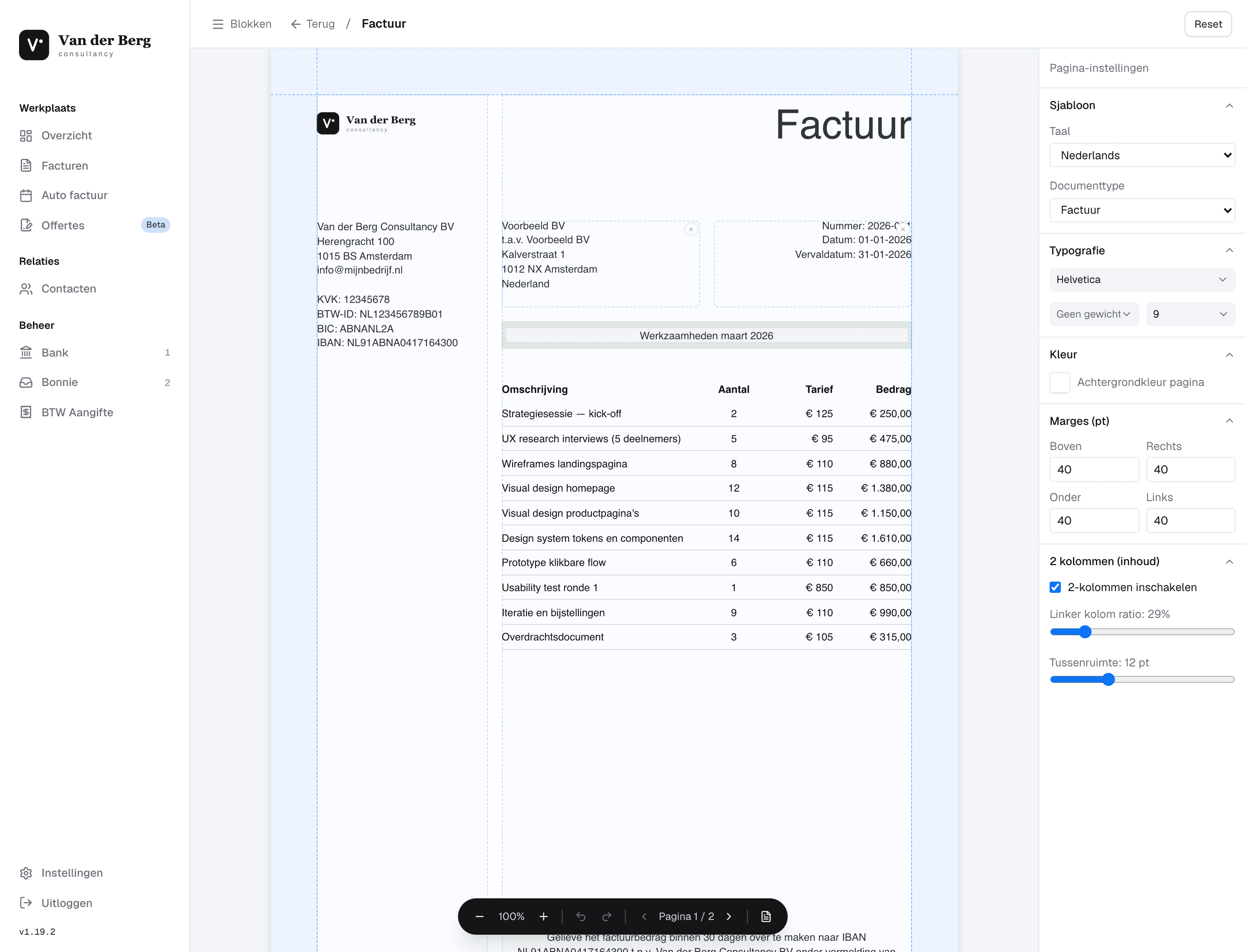
Task: Remove the Voorbeeld BV address block
Action: pos(691,229)
